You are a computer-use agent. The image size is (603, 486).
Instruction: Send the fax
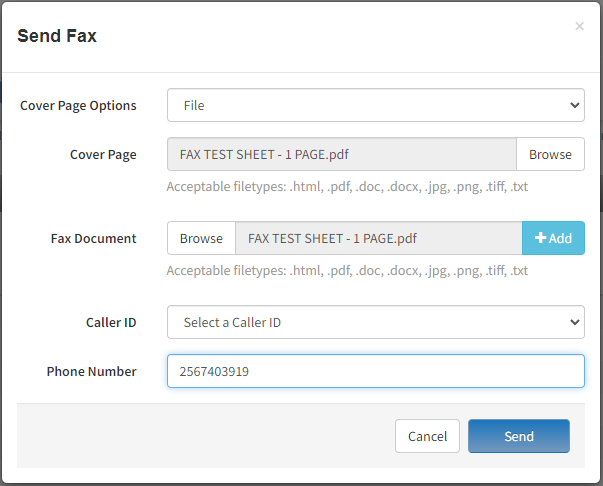point(519,436)
